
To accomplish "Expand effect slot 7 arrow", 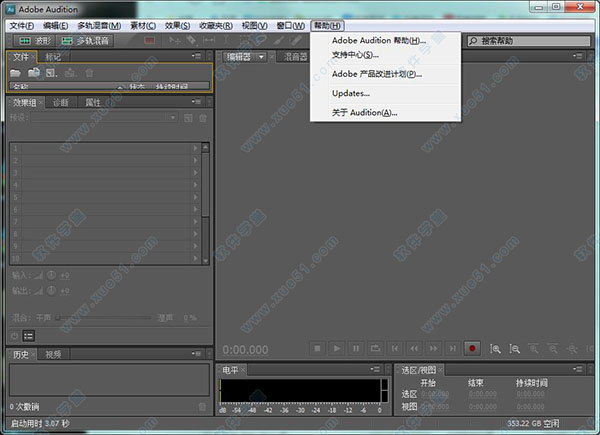I will point(195,222).
